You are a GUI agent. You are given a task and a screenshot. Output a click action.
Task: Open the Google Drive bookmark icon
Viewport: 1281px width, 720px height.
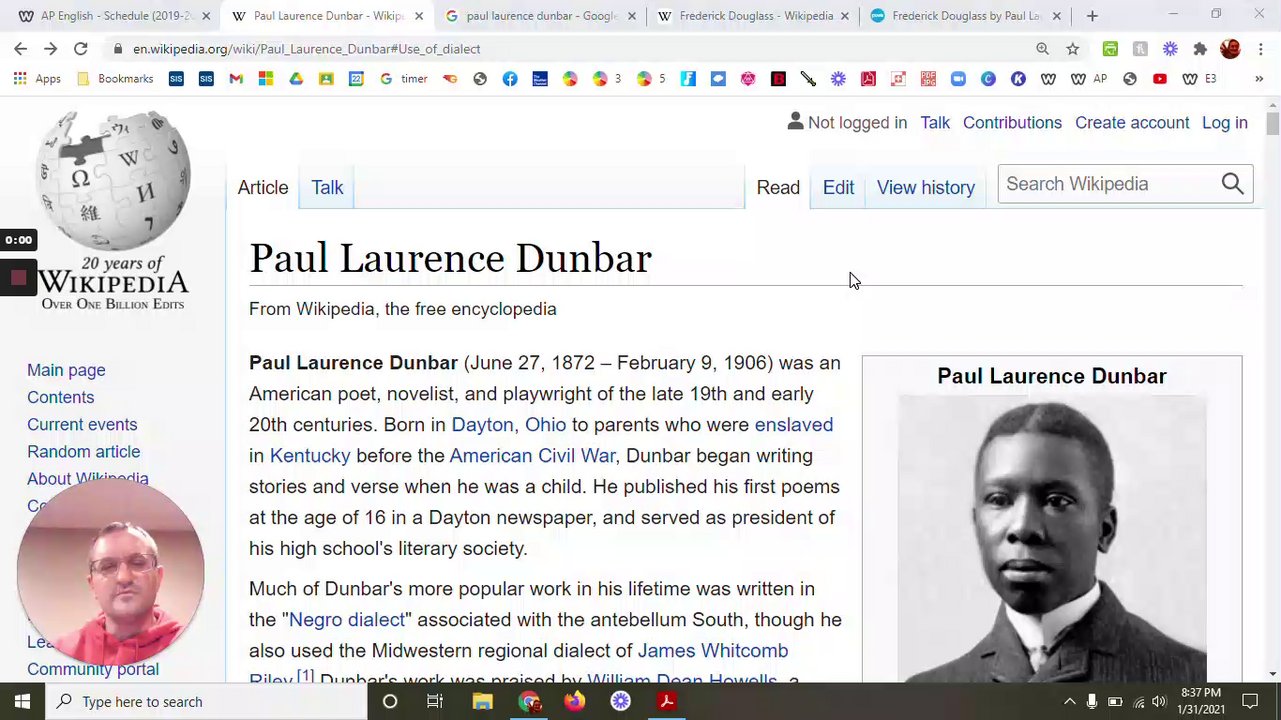click(x=296, y=79)
